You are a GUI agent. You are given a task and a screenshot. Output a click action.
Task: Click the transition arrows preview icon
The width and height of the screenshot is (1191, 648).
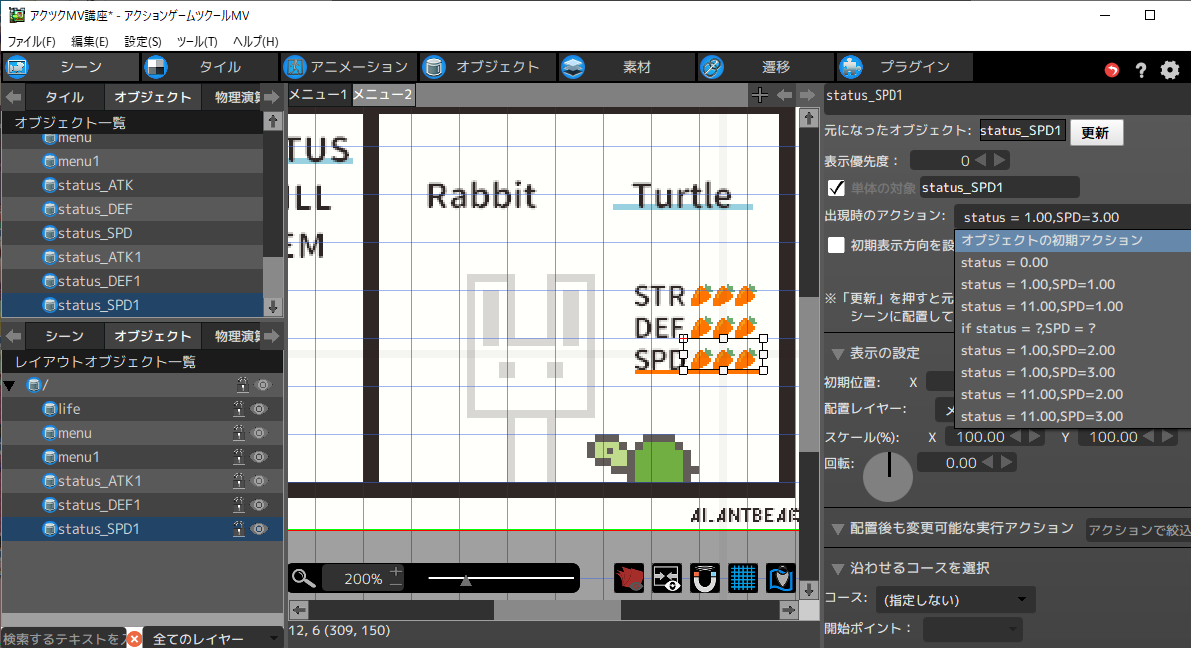point(667,578)
